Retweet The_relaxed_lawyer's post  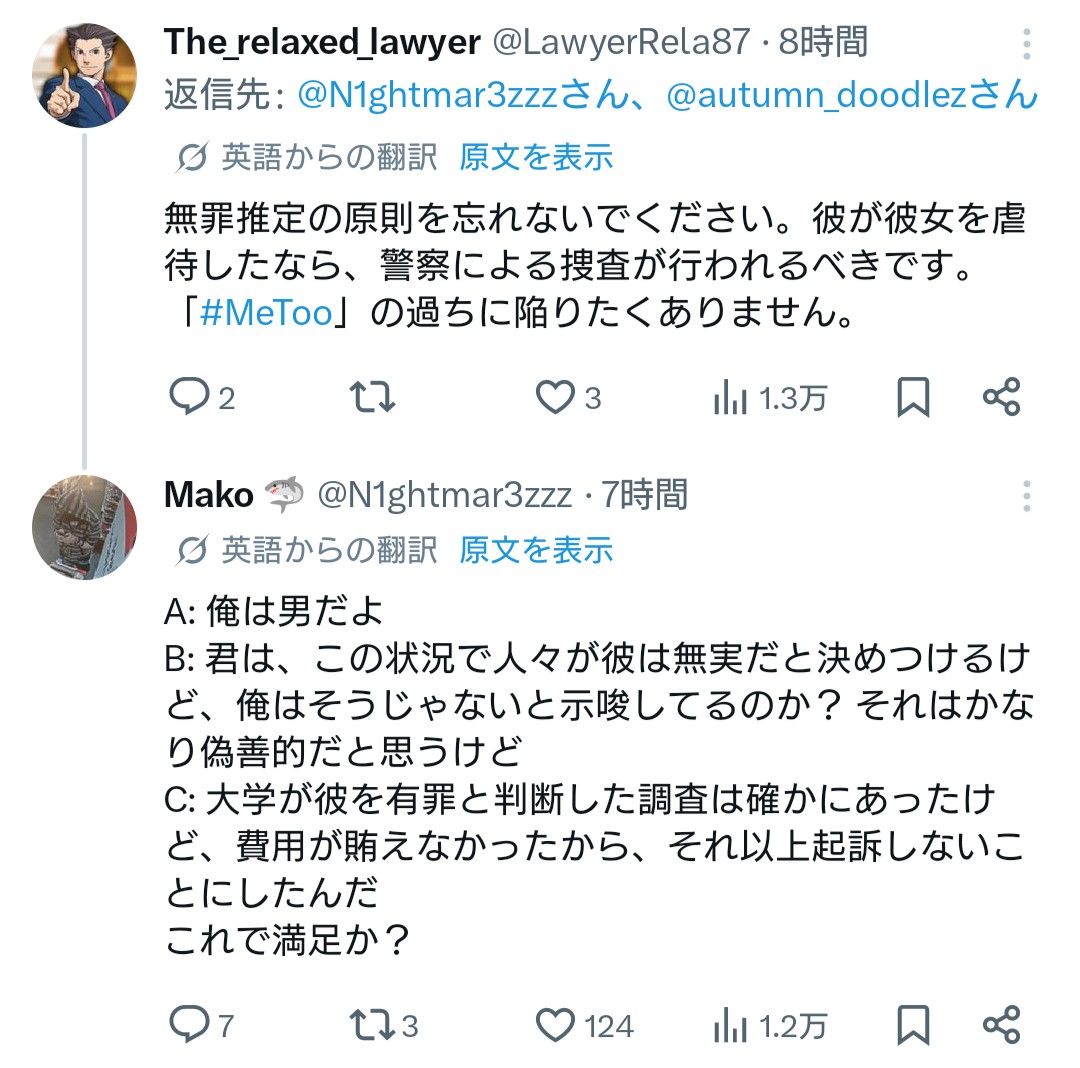(375, 398)
